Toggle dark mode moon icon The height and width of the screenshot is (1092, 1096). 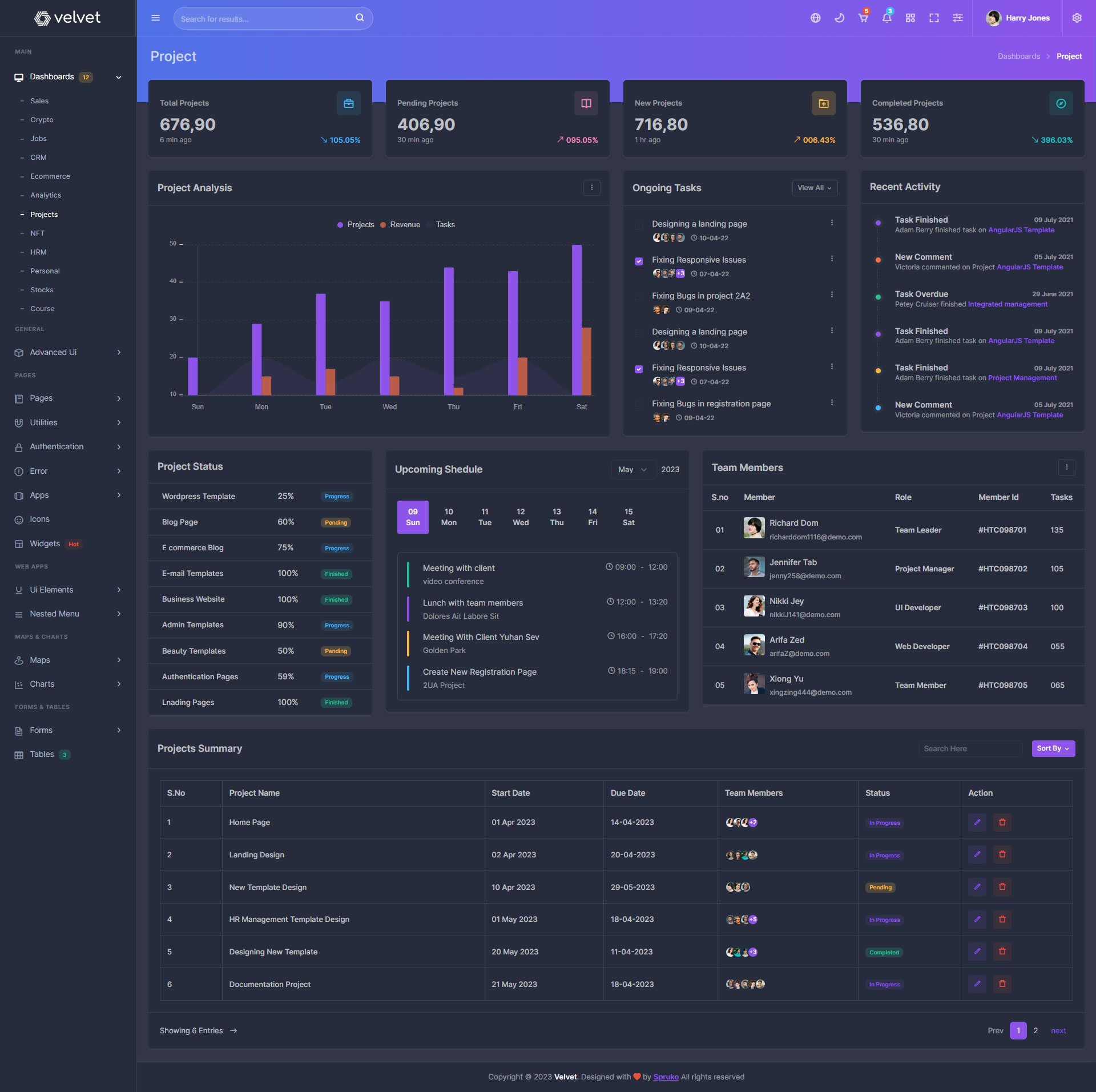[x=839, y=18]
